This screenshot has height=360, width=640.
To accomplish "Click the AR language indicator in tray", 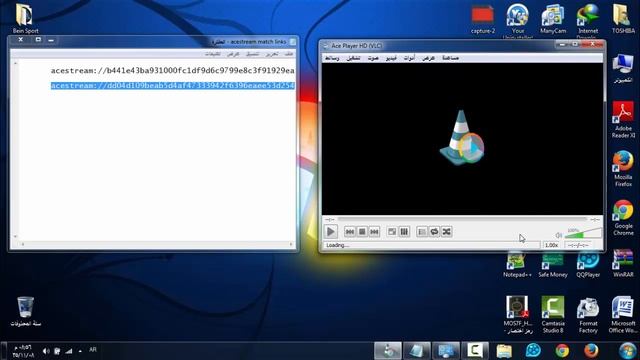I will (x=93, y=350).
